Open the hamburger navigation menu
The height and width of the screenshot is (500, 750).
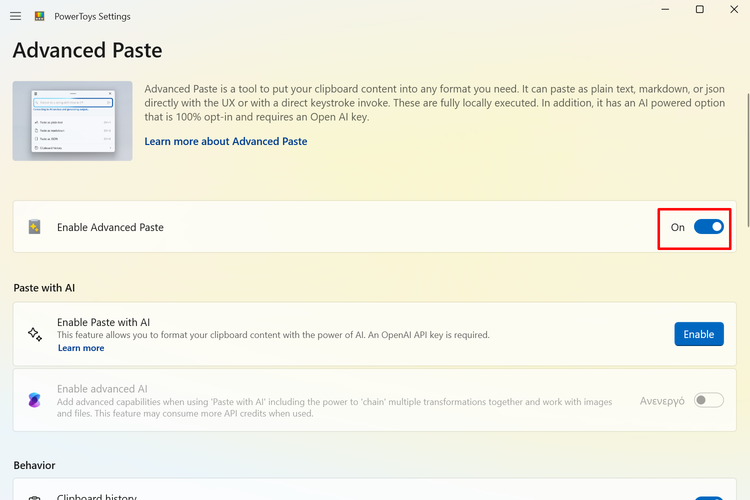click(x=15, y=16)
